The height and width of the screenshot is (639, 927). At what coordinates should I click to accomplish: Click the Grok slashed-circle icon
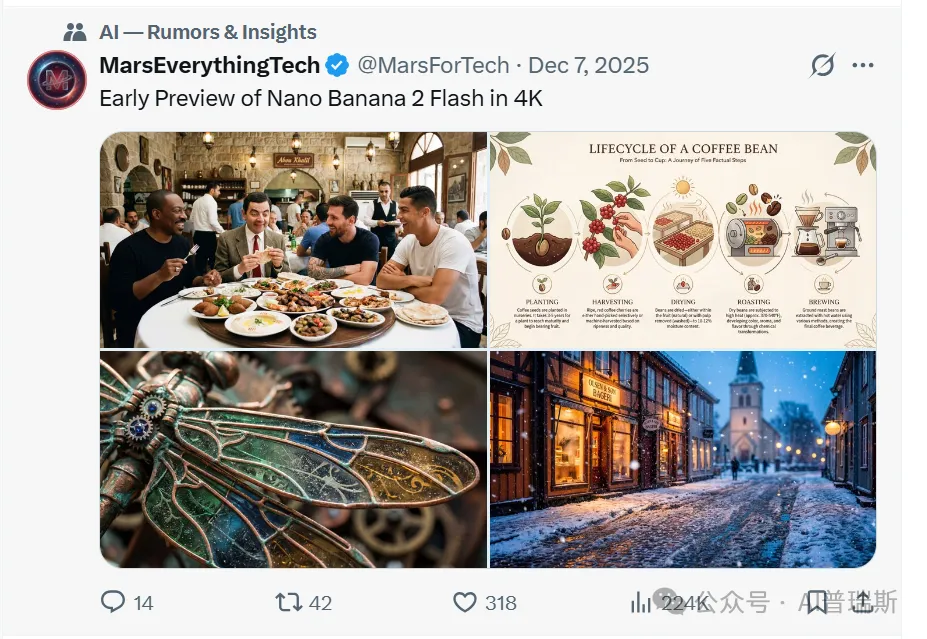point(820,64)
